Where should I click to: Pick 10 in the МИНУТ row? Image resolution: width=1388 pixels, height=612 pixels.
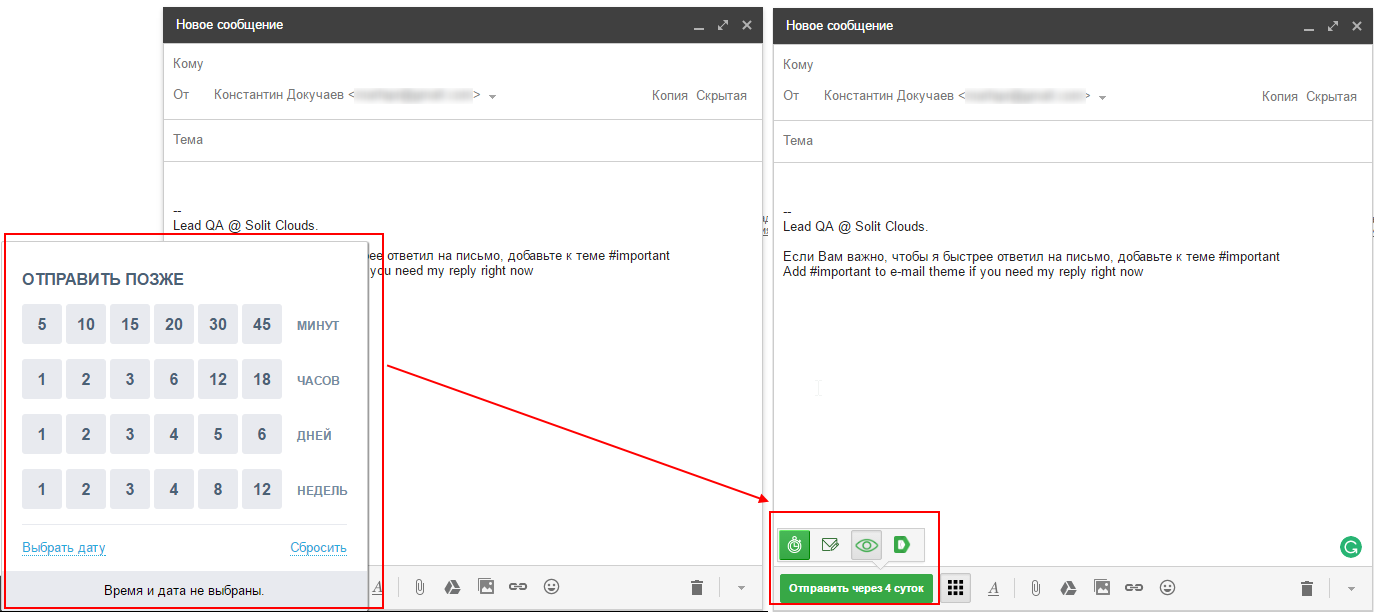(x=86, y=324)
